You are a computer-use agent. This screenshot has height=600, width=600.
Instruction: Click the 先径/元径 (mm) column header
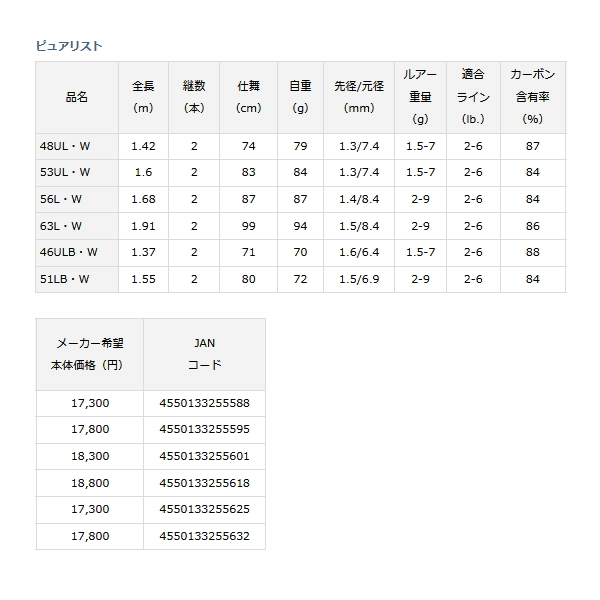[x=359, y=97]
